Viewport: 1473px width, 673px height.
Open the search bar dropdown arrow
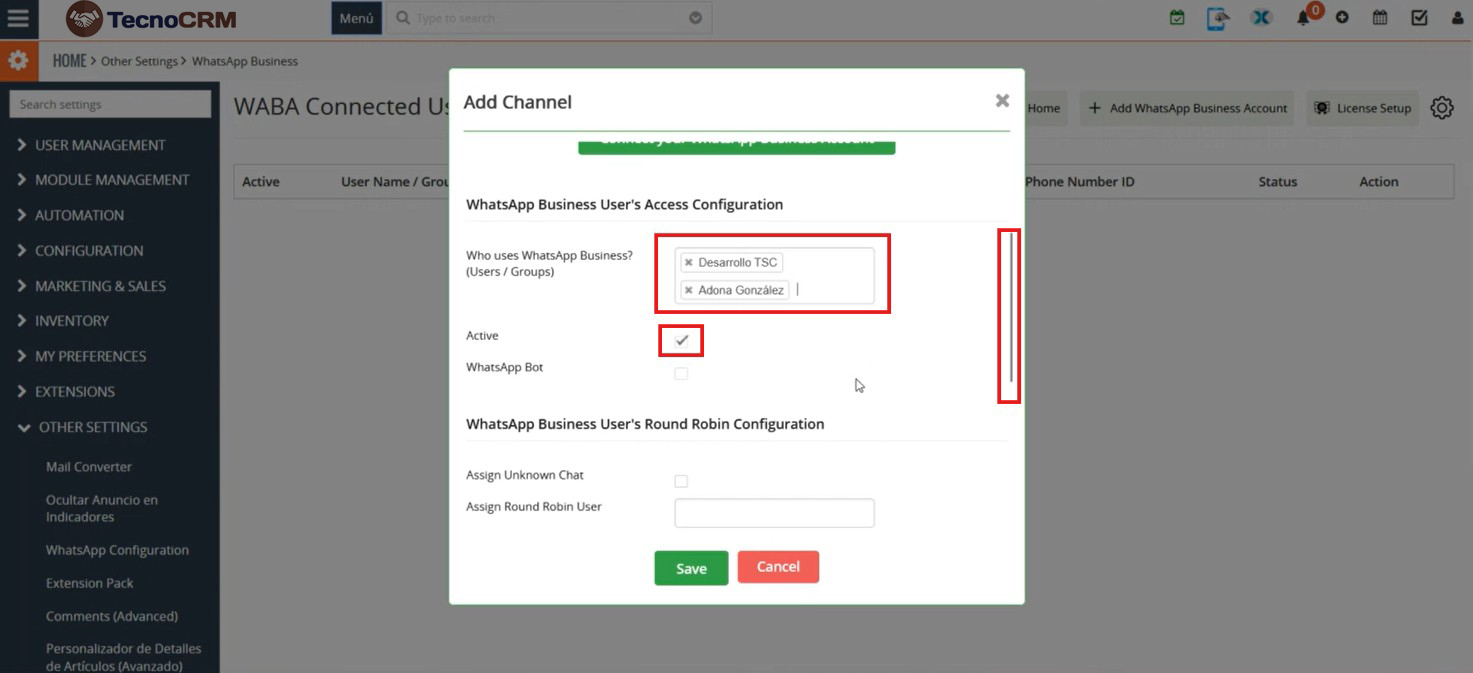[696, 18]
